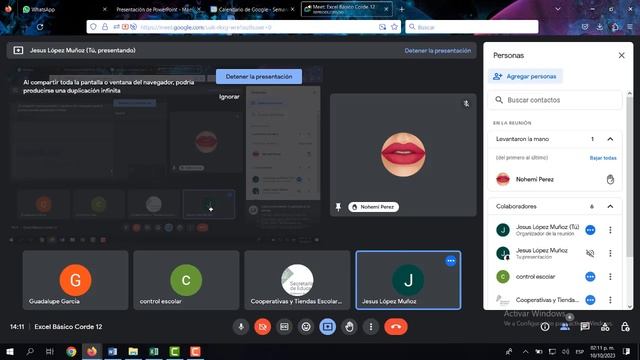This screenshot has height=360, width=640.
Task: Turn on the camera in Meet
Action: (x=262, y=327)
